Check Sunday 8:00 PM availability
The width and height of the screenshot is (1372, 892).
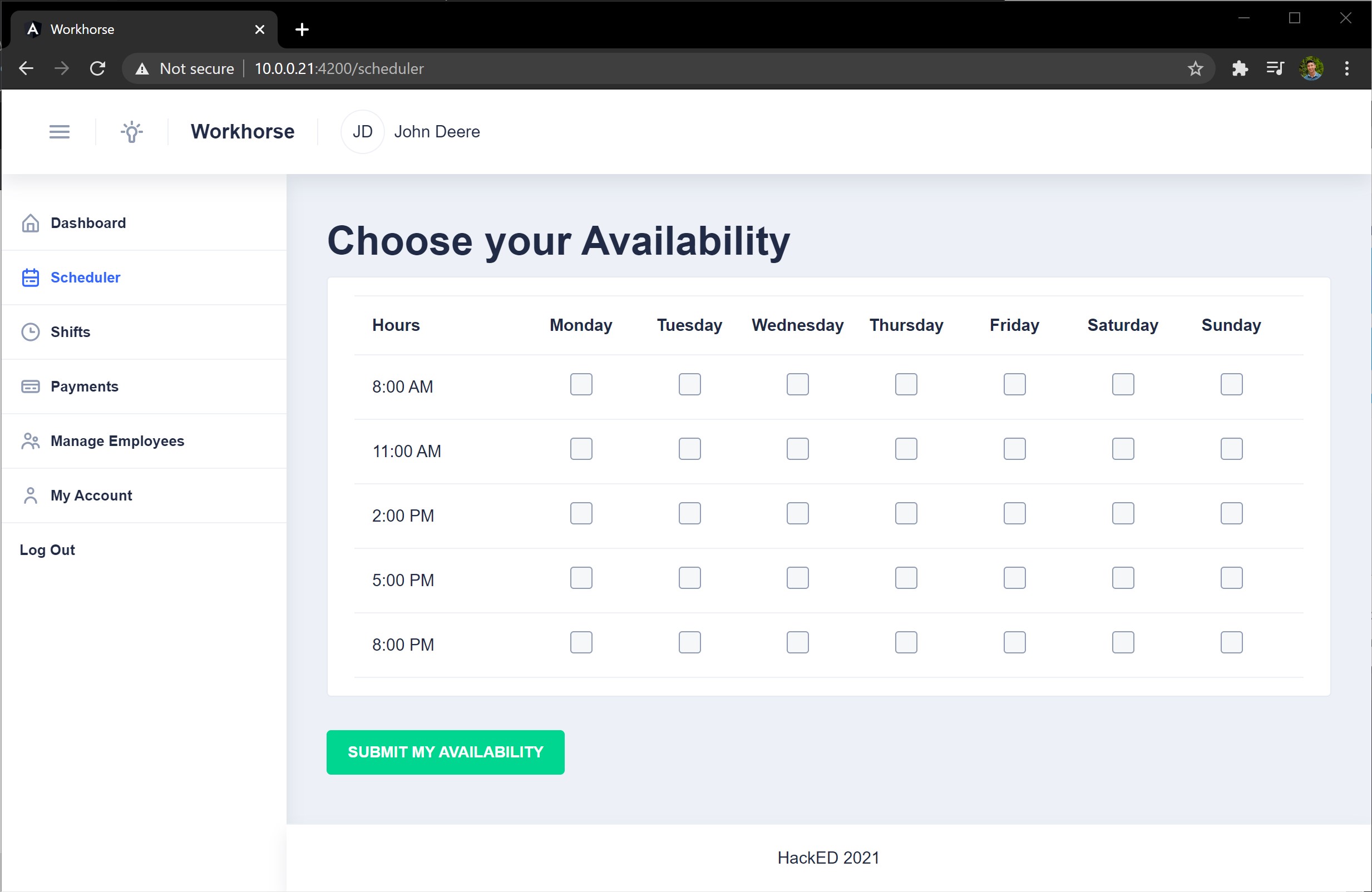[x=1231, y=642]
